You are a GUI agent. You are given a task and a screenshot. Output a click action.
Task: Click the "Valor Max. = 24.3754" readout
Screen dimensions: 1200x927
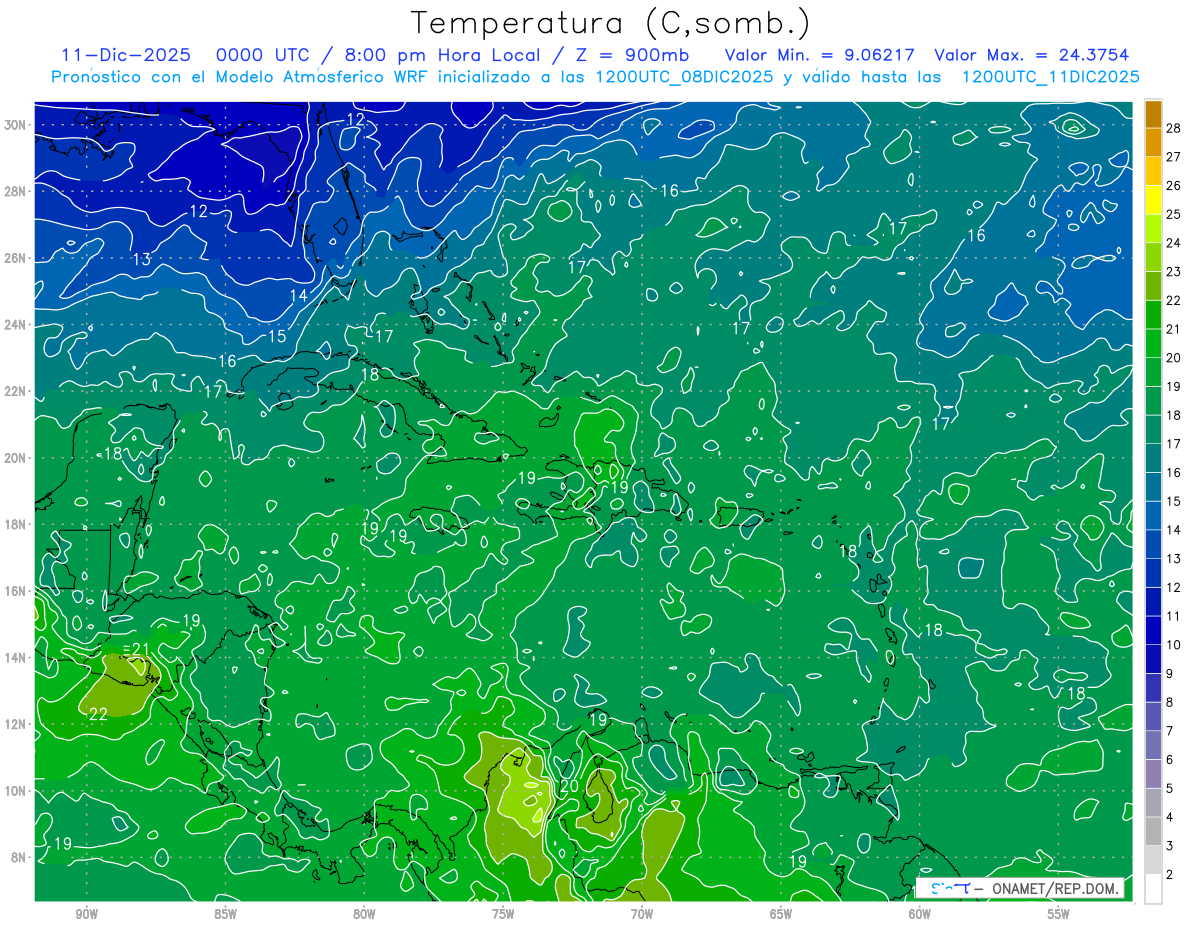tap(1032, 55)
